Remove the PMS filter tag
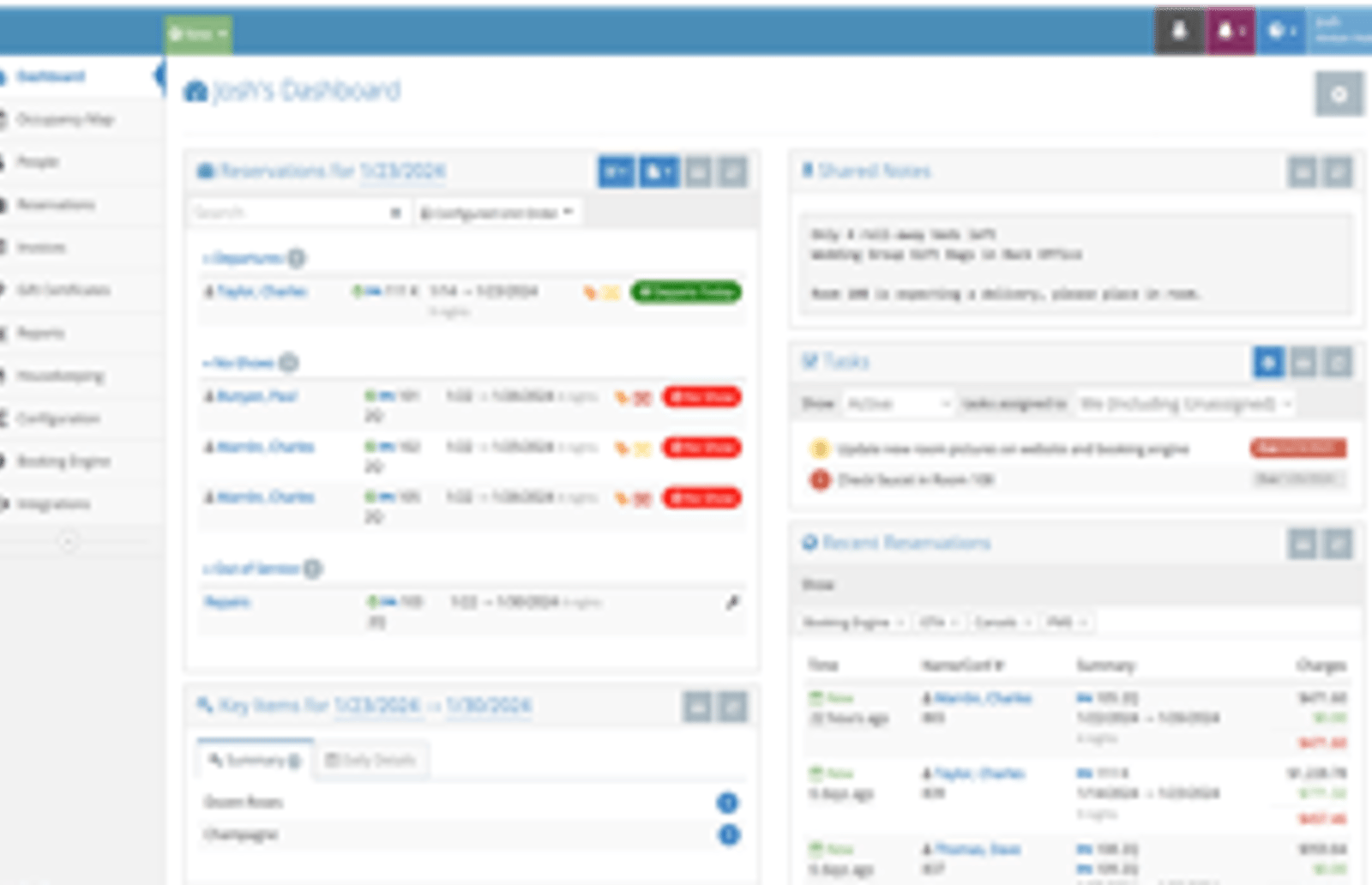This screenshot has width=1372, height=885. pyautogui.click(x=1083, y=623)
